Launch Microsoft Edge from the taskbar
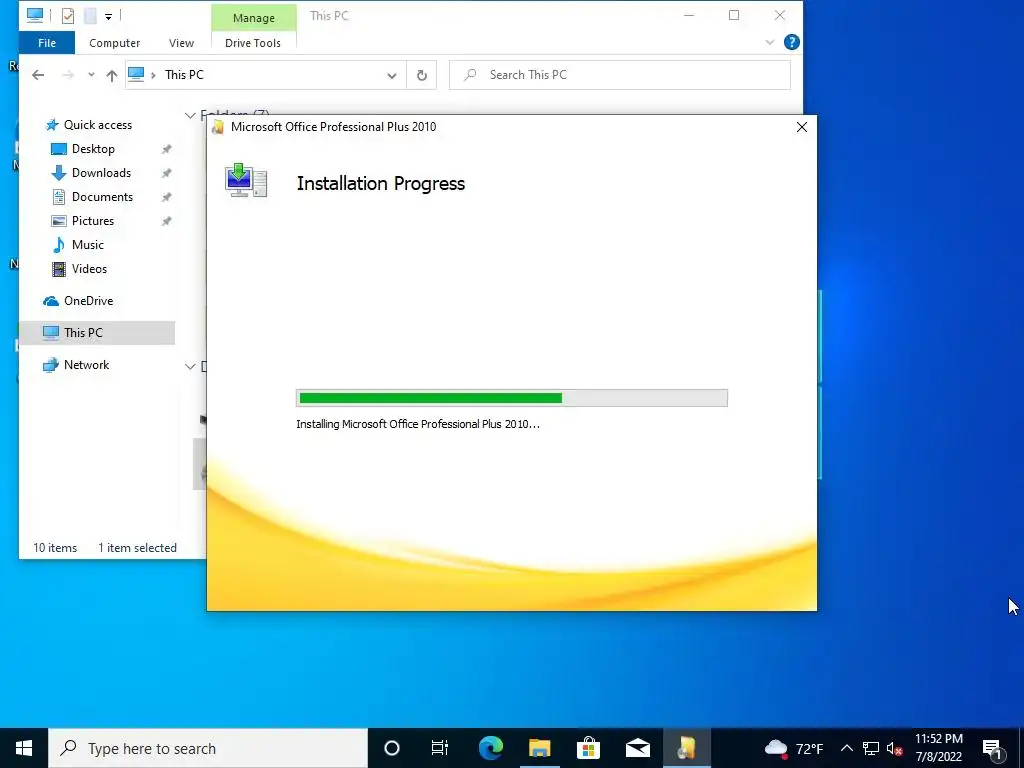Viewport: 1024px width, 768px height. click(490, 748)
